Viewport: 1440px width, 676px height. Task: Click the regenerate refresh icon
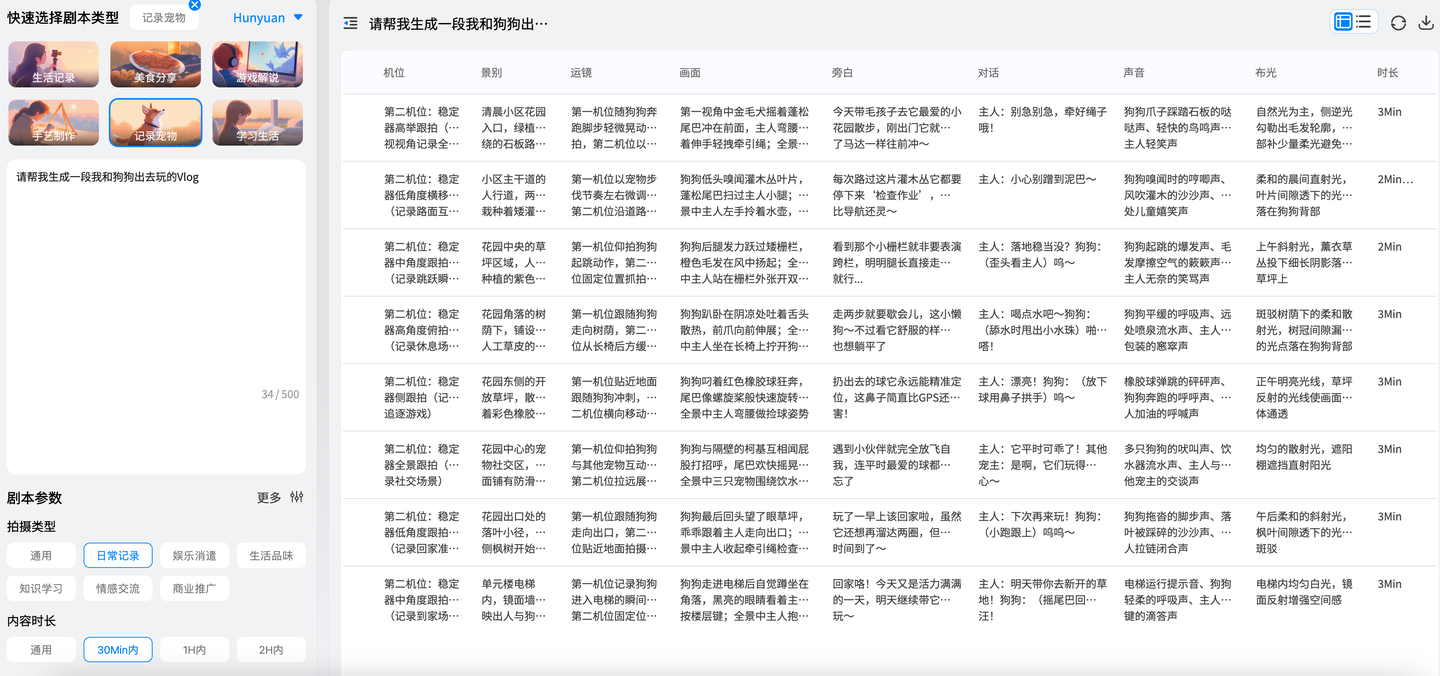(x=1398, y=23)
